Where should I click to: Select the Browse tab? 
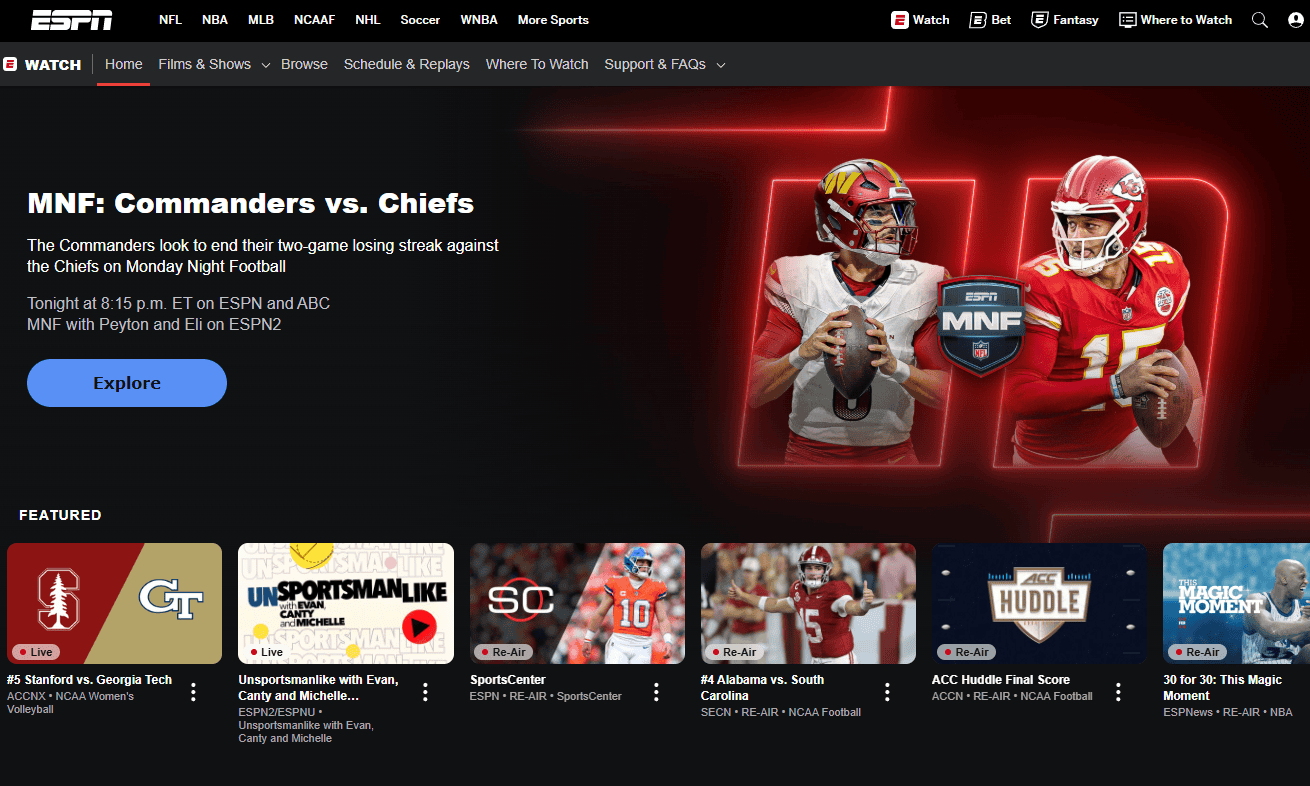[304, 64]
